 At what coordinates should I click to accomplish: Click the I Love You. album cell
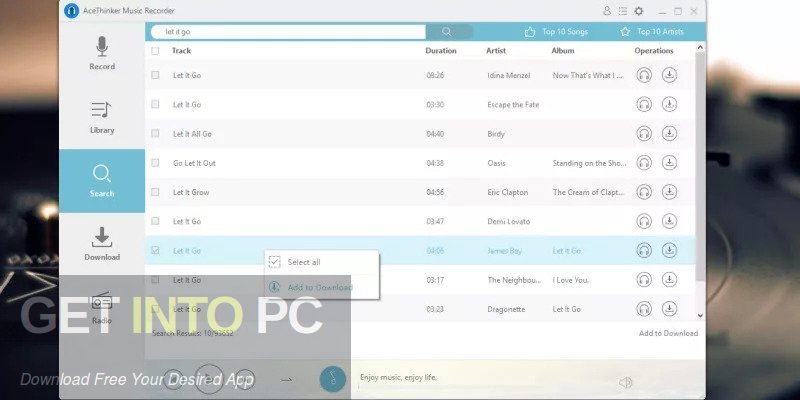tap(571, 280)
